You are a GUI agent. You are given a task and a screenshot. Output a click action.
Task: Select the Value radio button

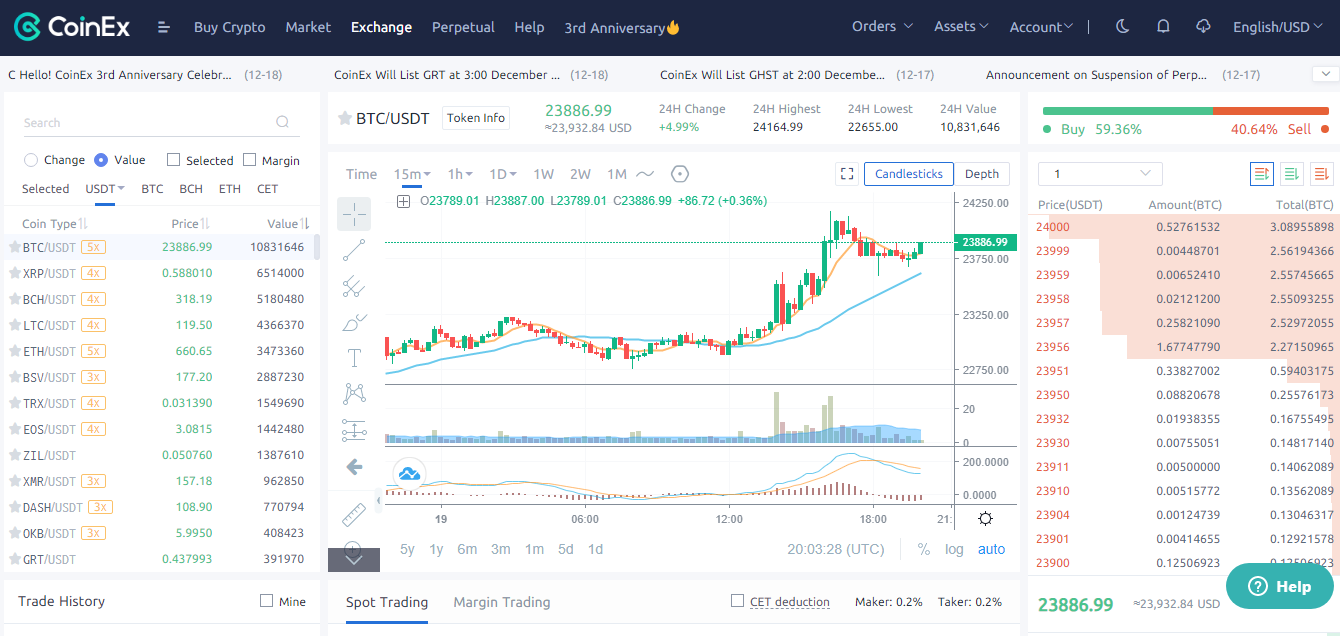click(x=101, y=160)
